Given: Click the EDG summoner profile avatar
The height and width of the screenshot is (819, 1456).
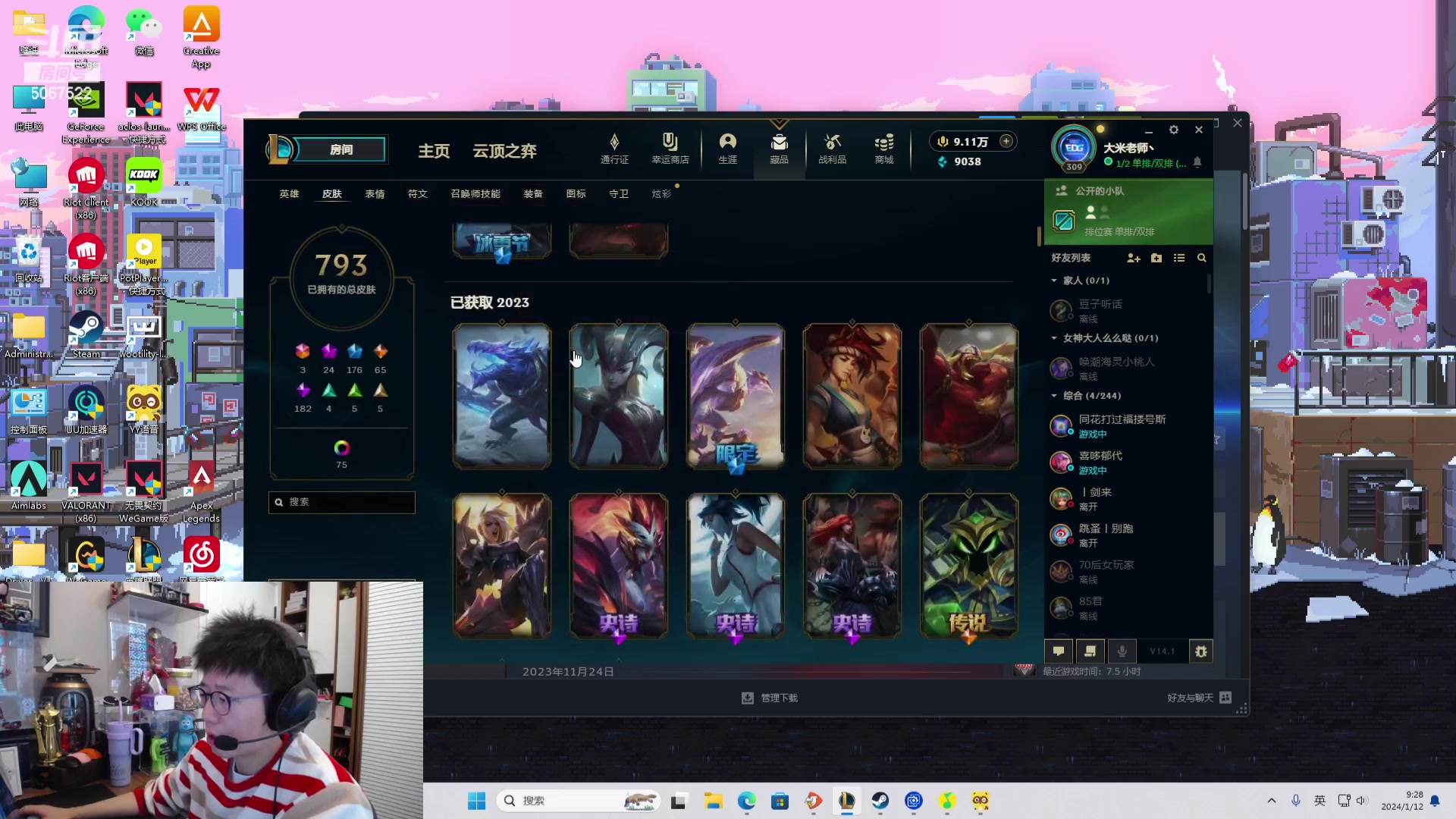Looking at the screenshot, I should [1074, 149].
